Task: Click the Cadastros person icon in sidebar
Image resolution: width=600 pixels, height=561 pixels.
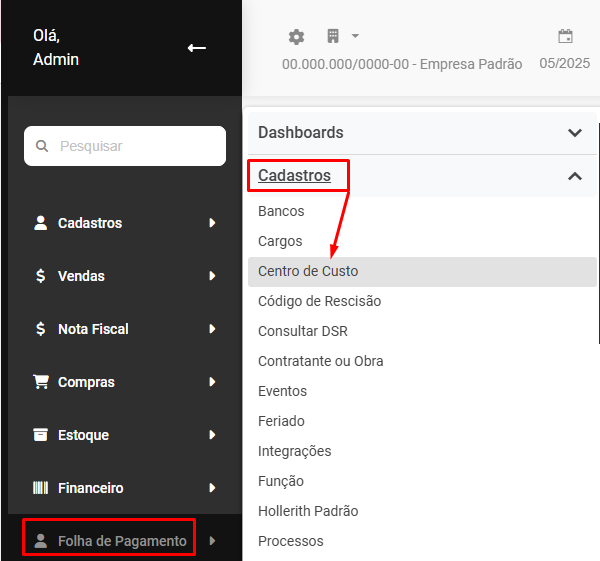Action: (x=41, y=223)
